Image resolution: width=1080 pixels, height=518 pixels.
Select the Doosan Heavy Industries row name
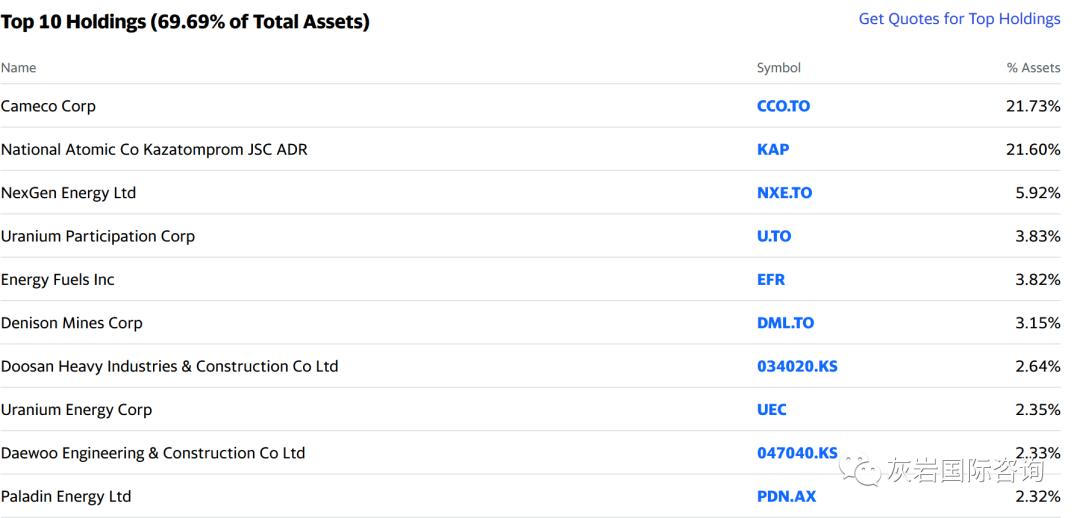169,366
